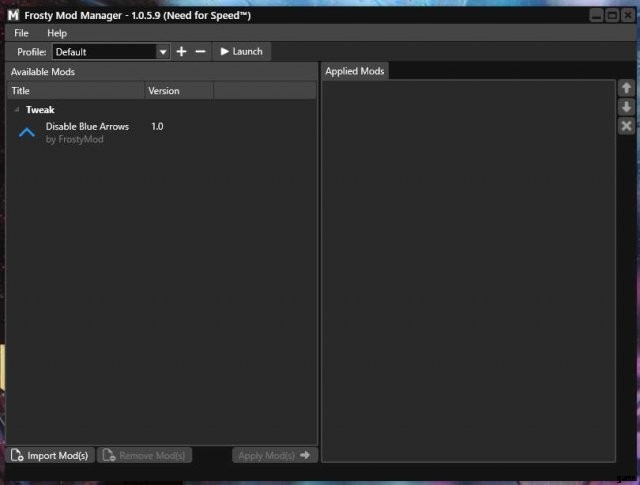
Task: Maximize the Frosty Mod Manager window
Action: point(611,15)
